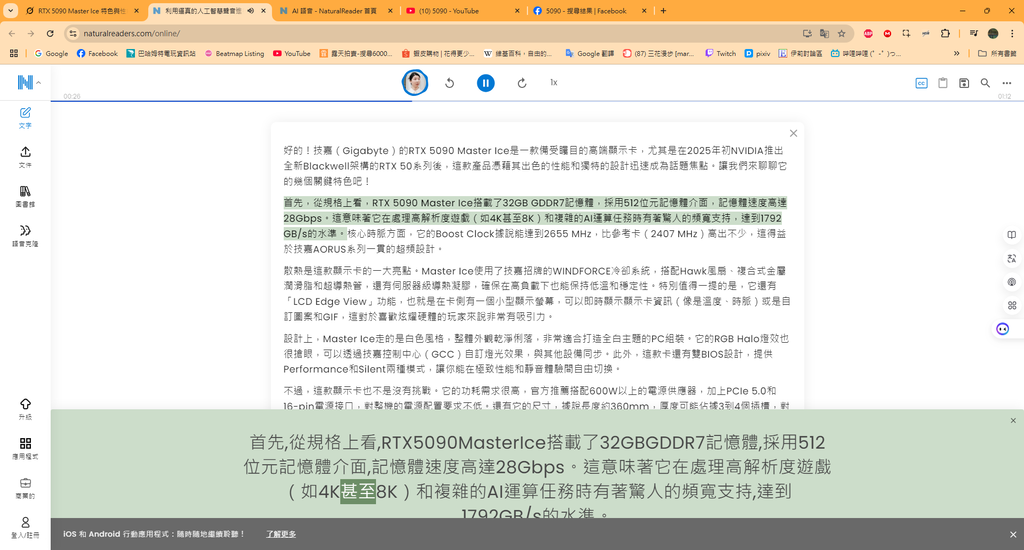Click the browser back arrow
This screenshot has width=1024, height=550.
[12, 33]
